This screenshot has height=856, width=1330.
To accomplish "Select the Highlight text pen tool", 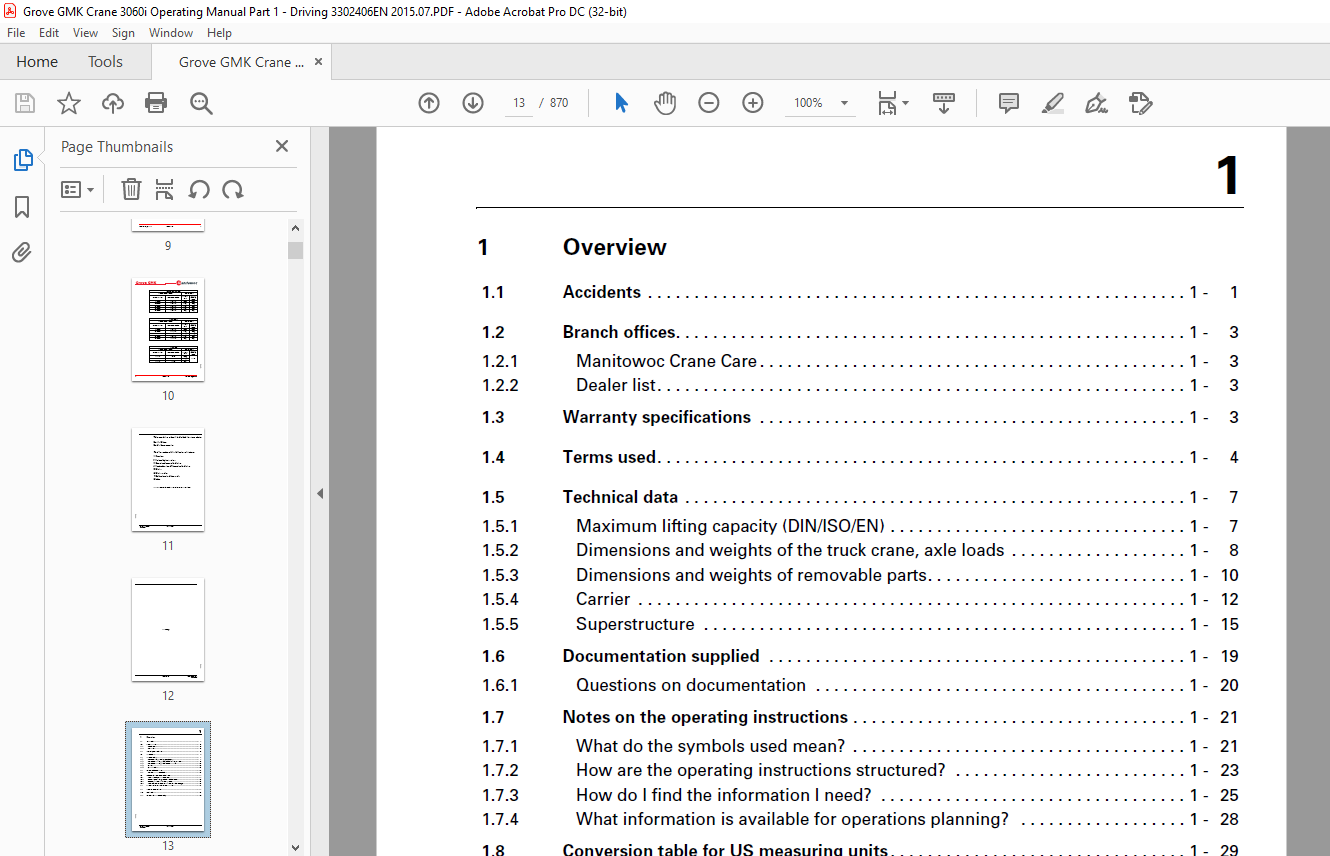I will (x=1052, y=103).
